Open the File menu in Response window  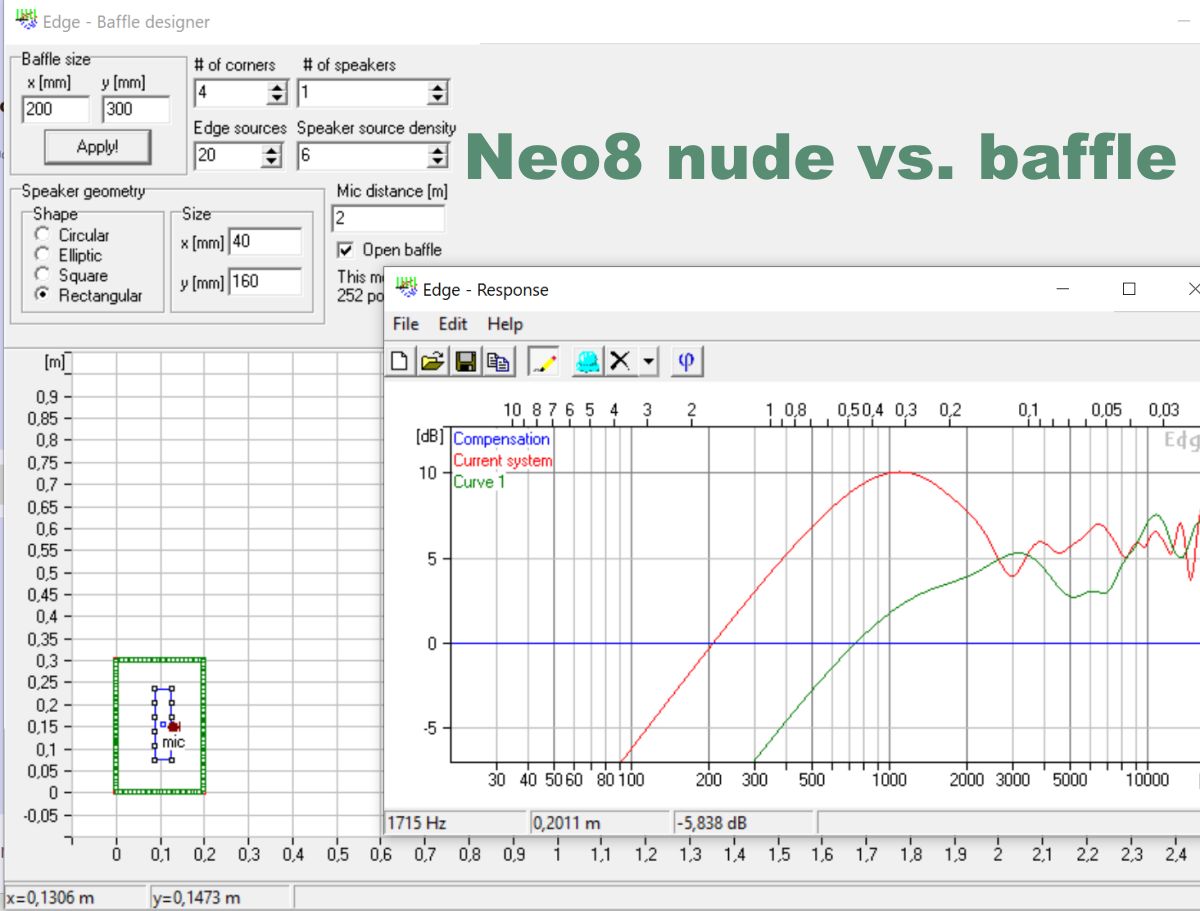[x=406, y=324]
